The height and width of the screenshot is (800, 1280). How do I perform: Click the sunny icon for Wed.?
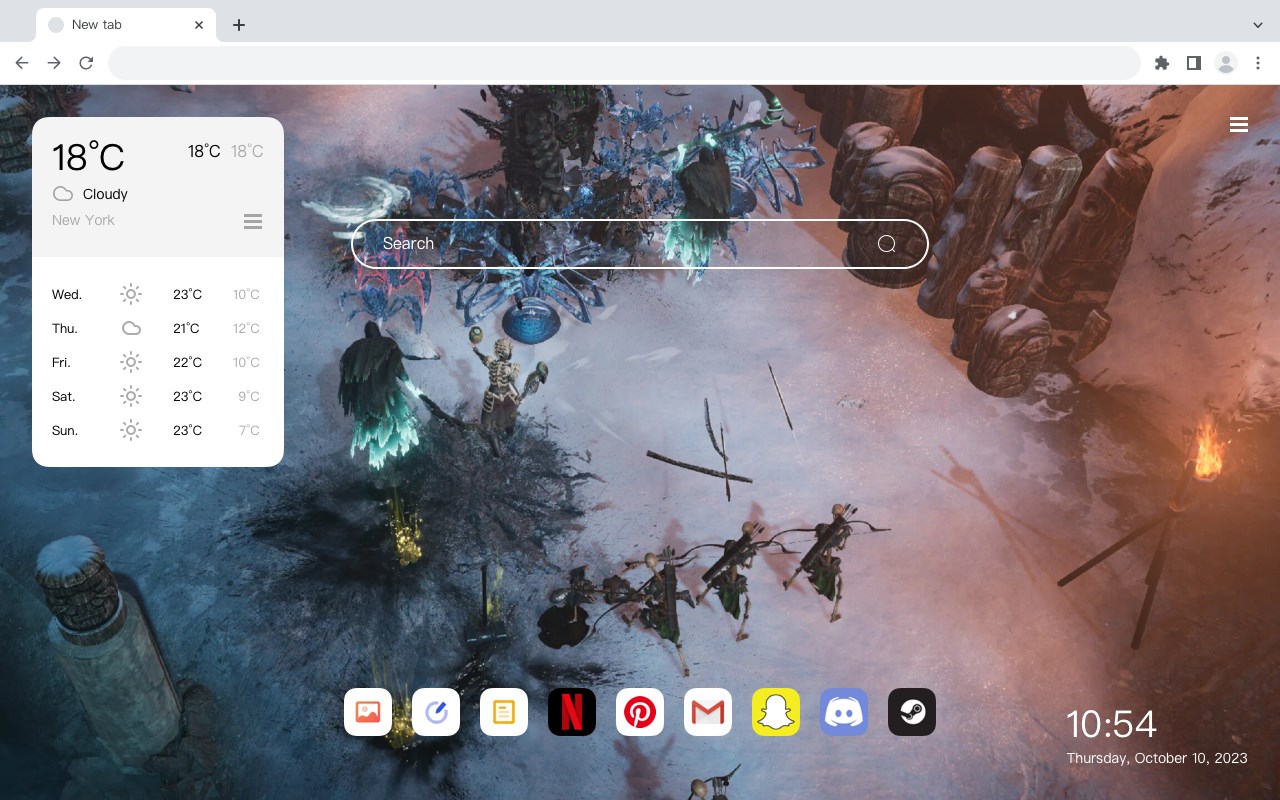pyautogui.click(x=131, y=294)
